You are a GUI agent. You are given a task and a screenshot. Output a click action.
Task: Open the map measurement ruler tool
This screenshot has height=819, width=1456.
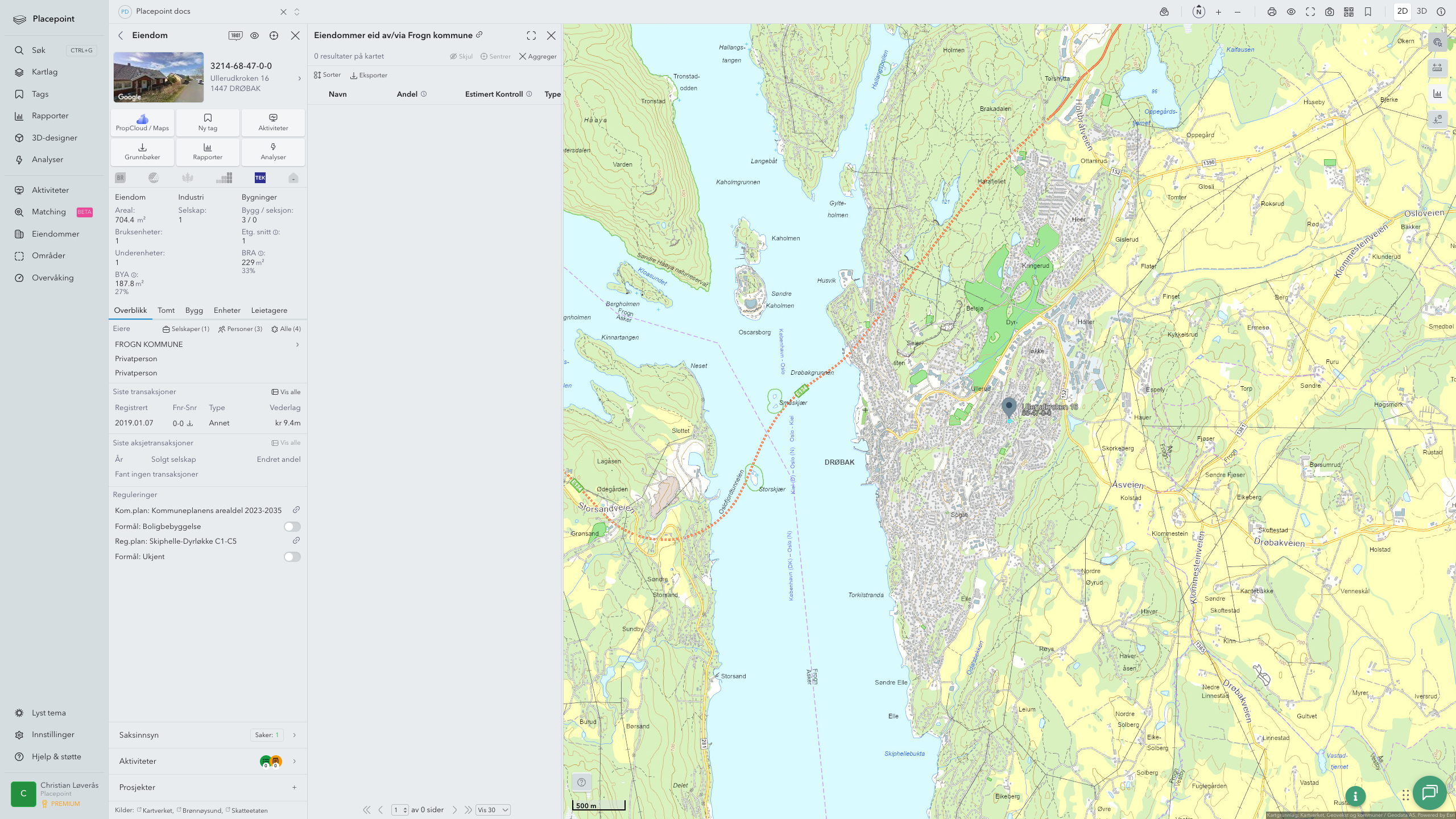(1438, 68)
